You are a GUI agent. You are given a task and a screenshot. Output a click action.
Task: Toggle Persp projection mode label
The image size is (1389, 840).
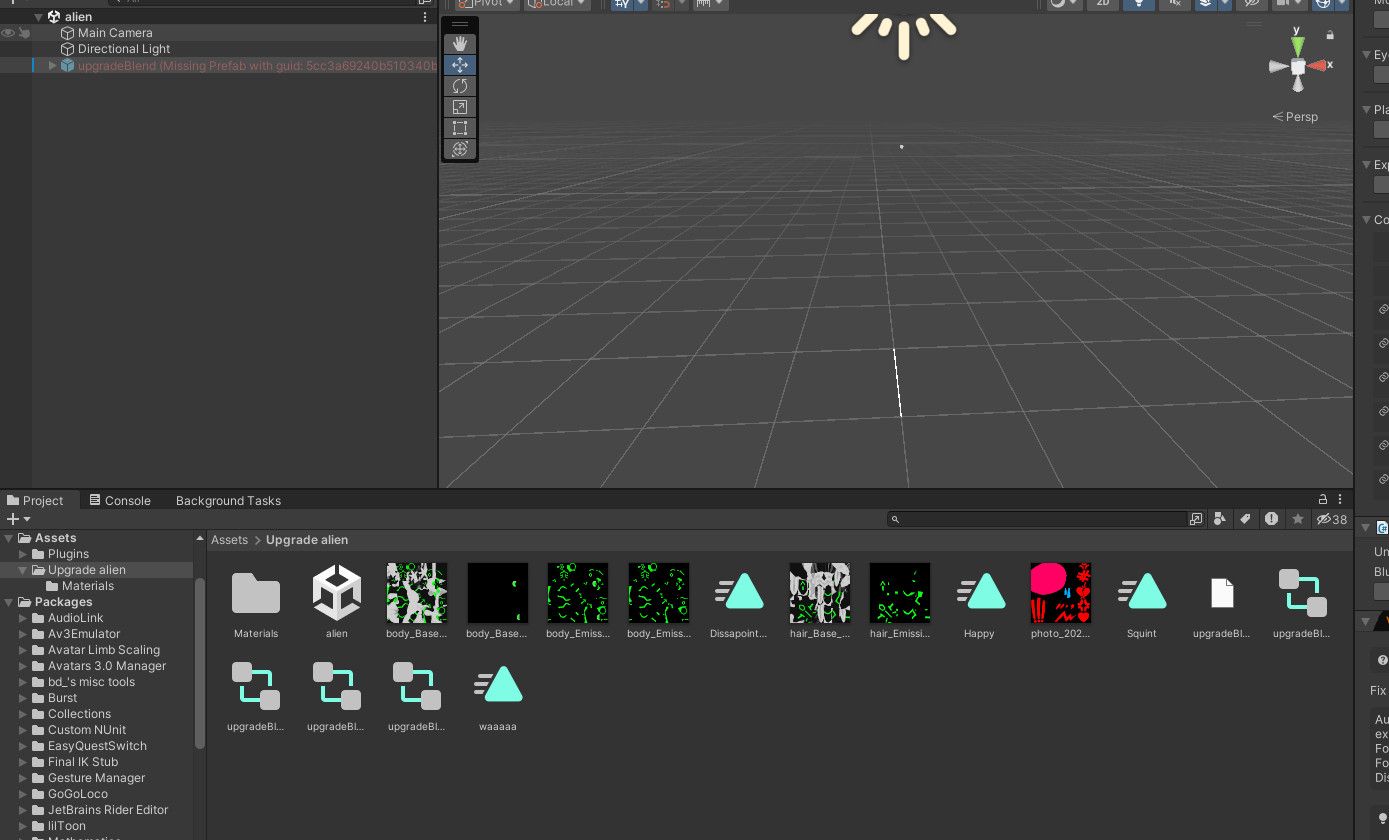point(1295,117)
